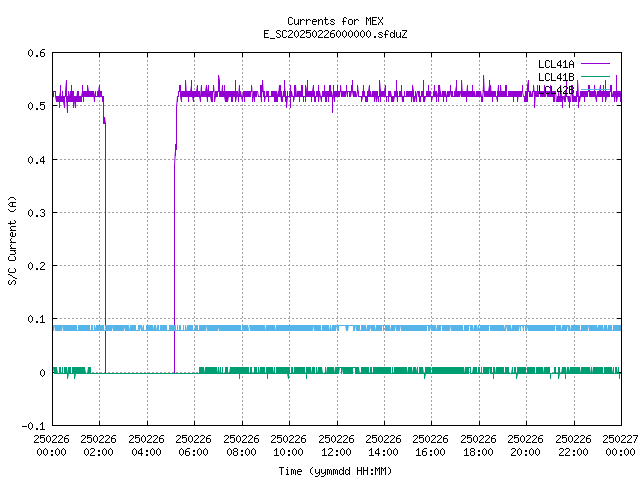Click the y-axis tick value 0.6
Screen dimensions: 640x480
coord(36,53)
